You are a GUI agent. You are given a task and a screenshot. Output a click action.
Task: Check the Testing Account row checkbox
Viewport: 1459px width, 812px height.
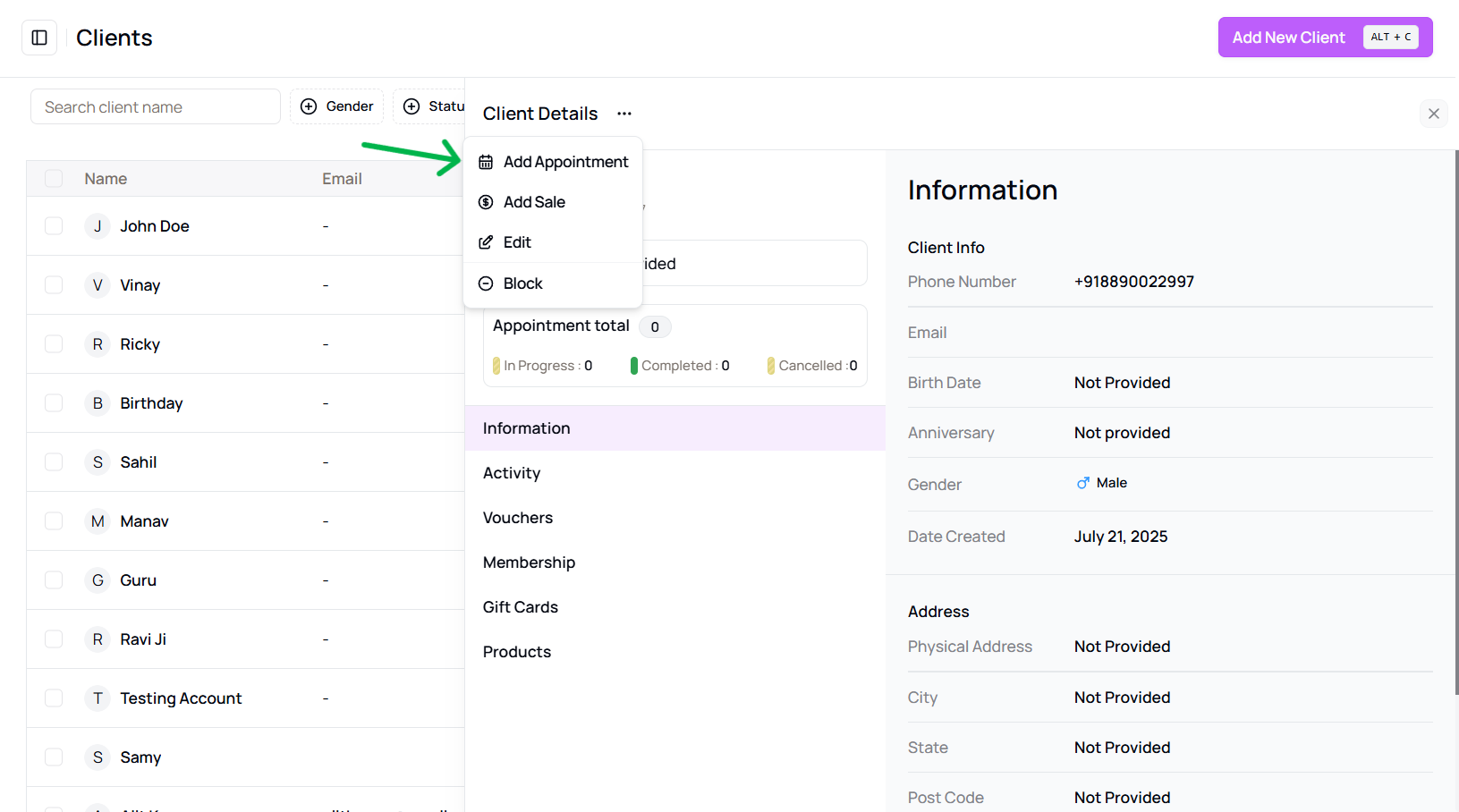tap(54, 698)
